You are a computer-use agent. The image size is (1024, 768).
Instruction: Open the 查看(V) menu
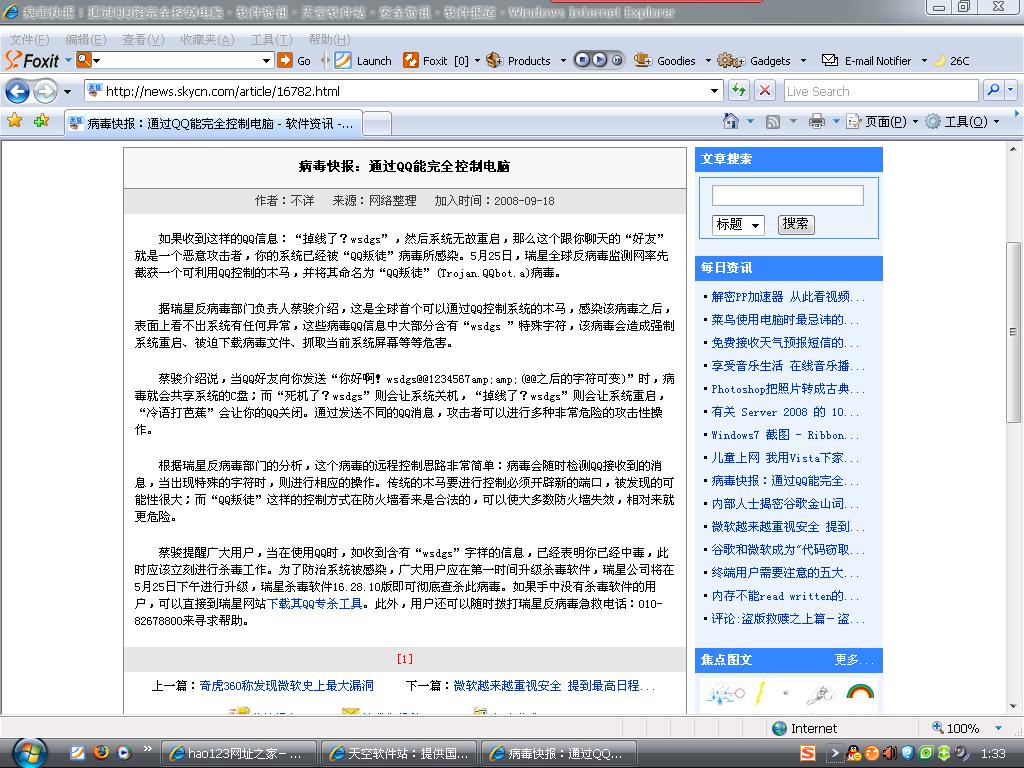[x=143, y=40]
